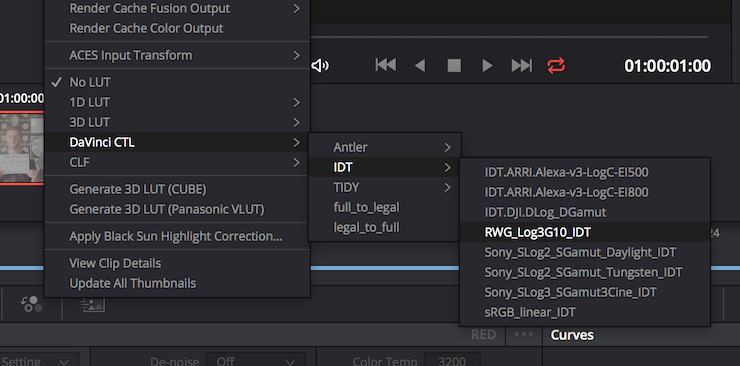Open the 1D LUT submenu
740x366 pixels.
[x=177, y=102]
